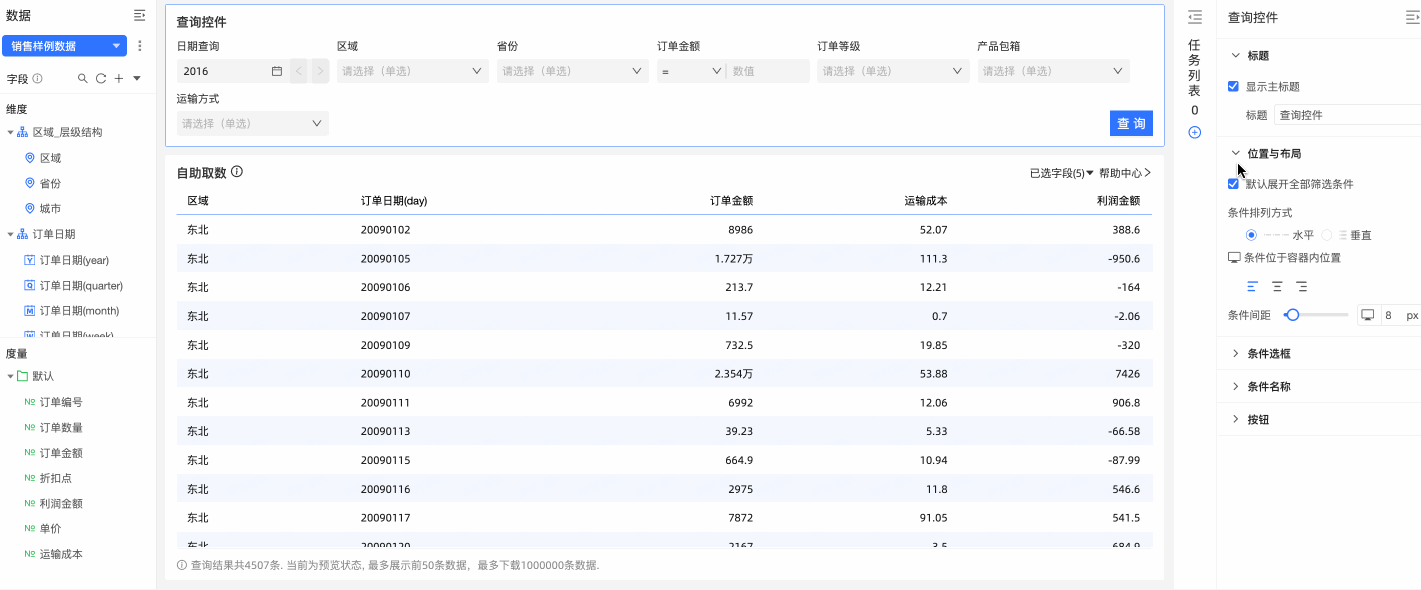Adjust the 条件间距 slider handle
This screenshot has width=1421, height=590.
pyautogui.click(x=1293, y=315)
